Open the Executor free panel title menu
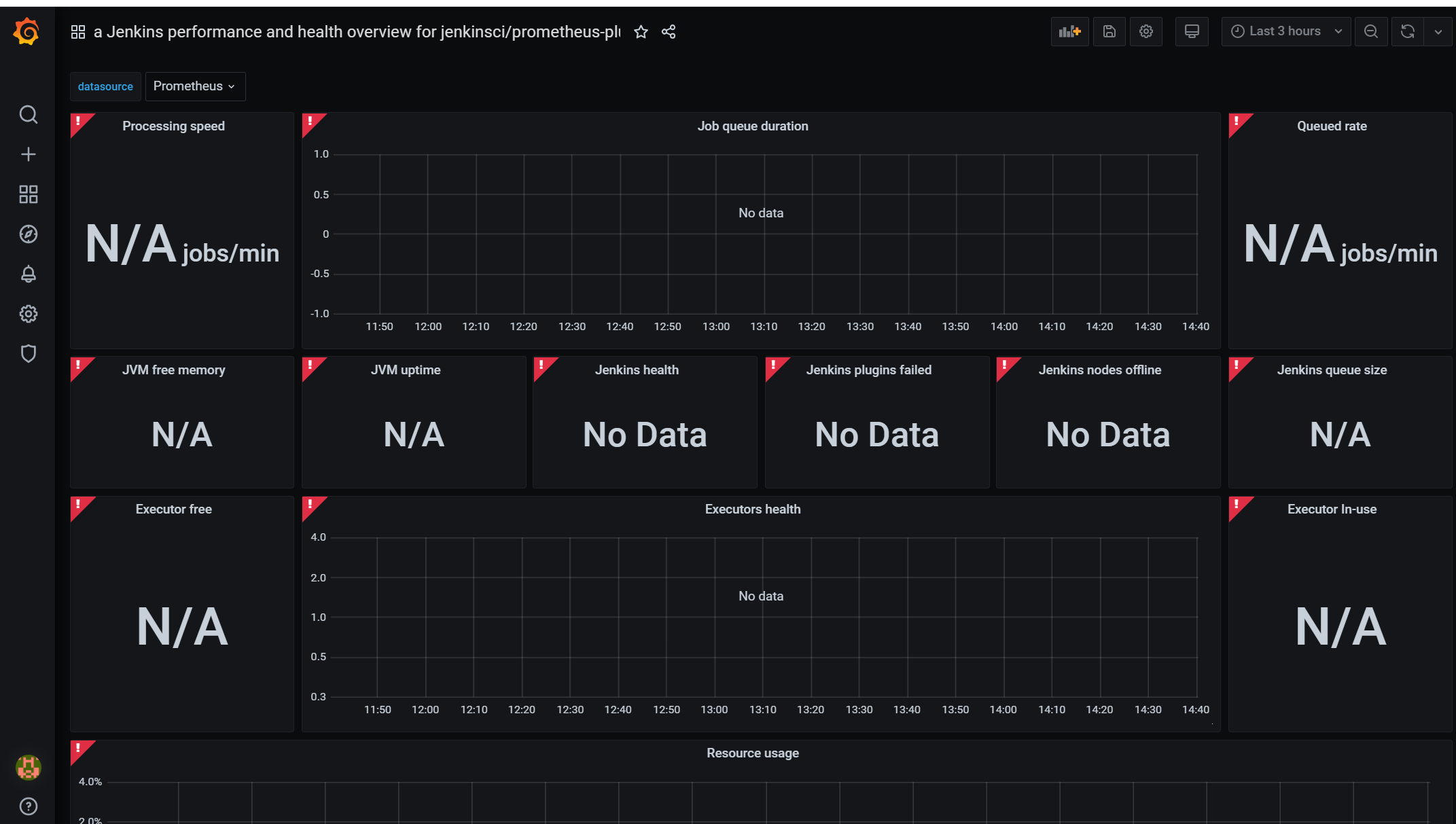Image resolution: width=1456 pixels, height=824 pixels. [173, 509]
